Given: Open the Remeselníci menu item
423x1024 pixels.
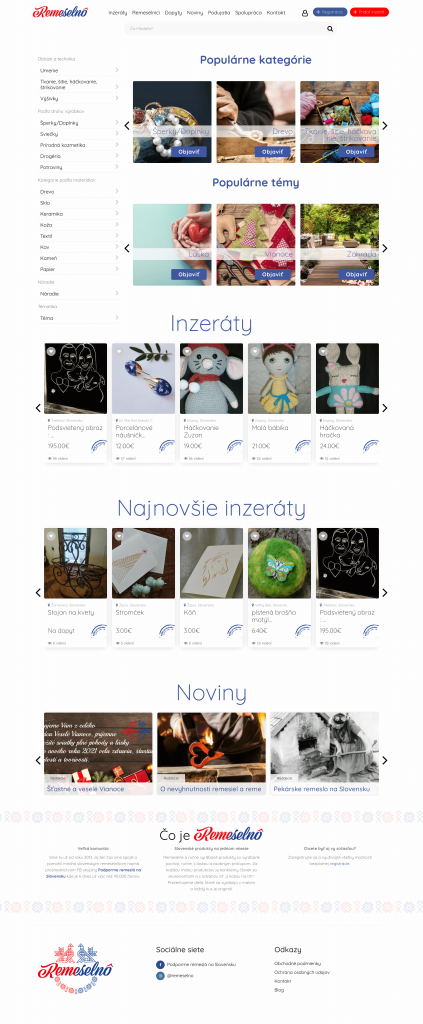Looking at the screenshot, I should tap(146, 12).
